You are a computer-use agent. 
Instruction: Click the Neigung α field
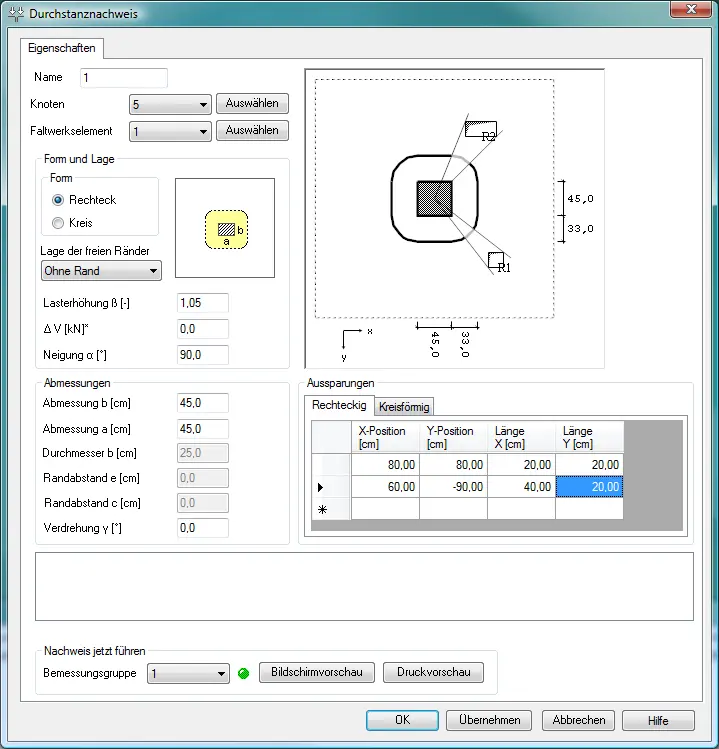pyautogui.click(x=203, y=355)
